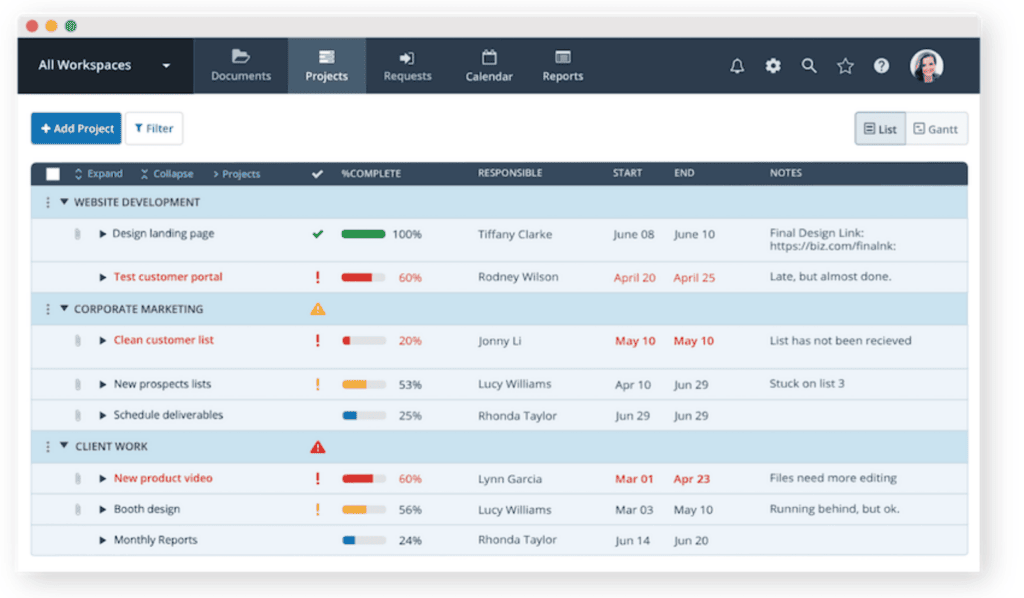Click the Corporate Marketing orange warning icon
The width and height of the screenshot is (1024, 598).
coord(318,310)
